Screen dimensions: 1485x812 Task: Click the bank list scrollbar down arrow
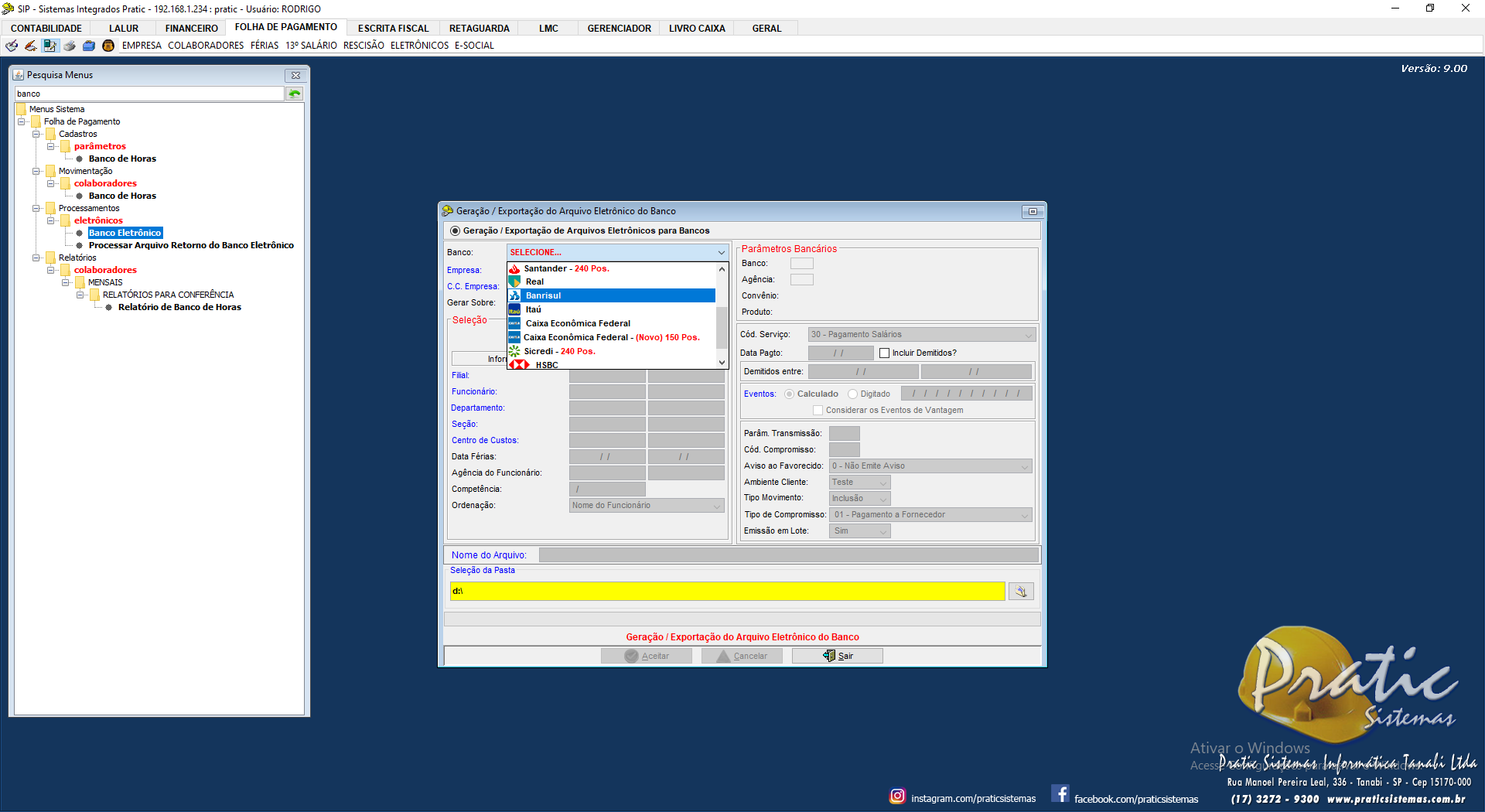722,362
